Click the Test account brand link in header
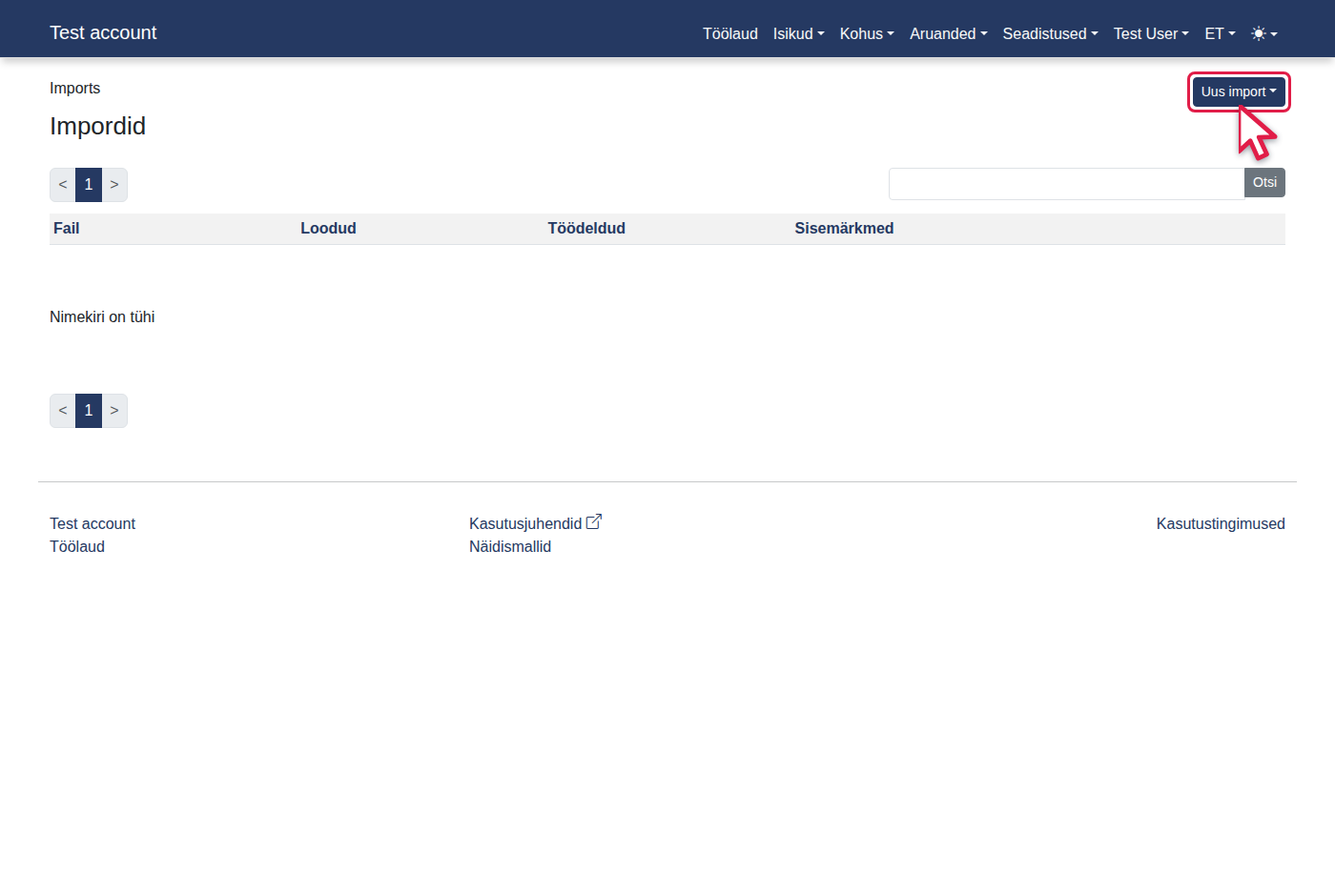The height and width of the screenshot is (896, 1335). 103,32
